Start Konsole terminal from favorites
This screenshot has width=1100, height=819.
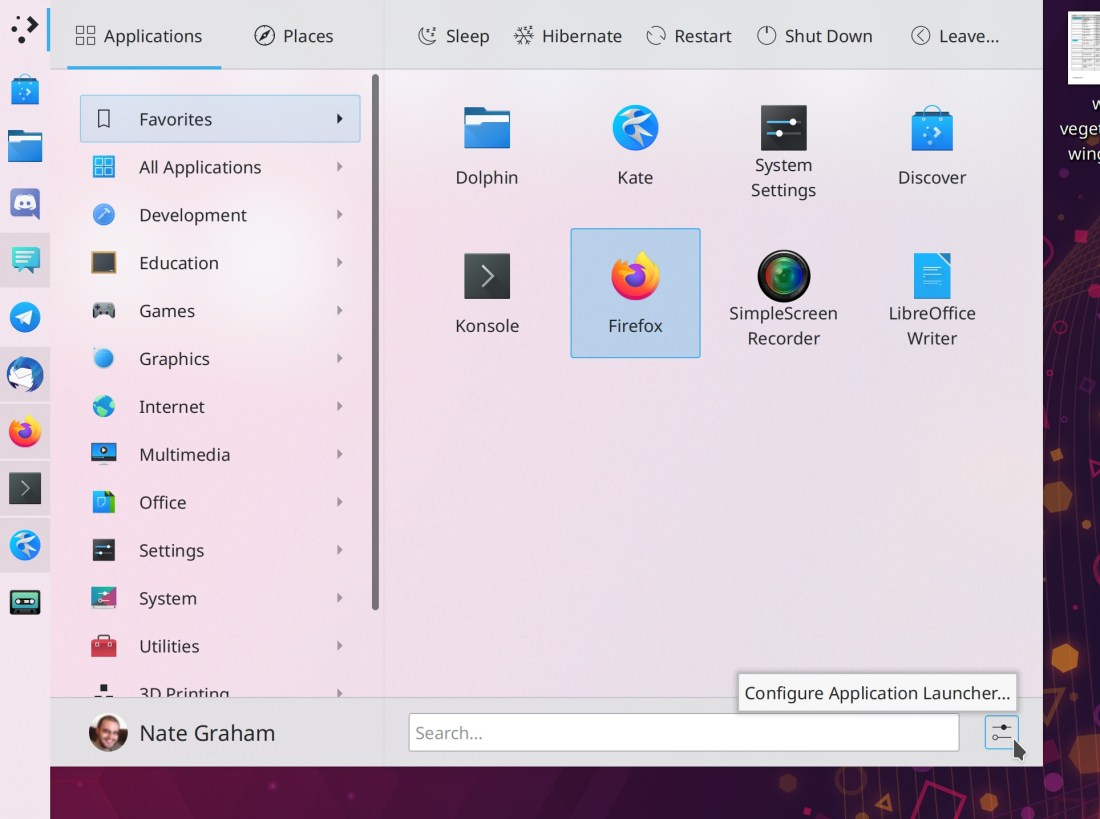coord(487,294)
